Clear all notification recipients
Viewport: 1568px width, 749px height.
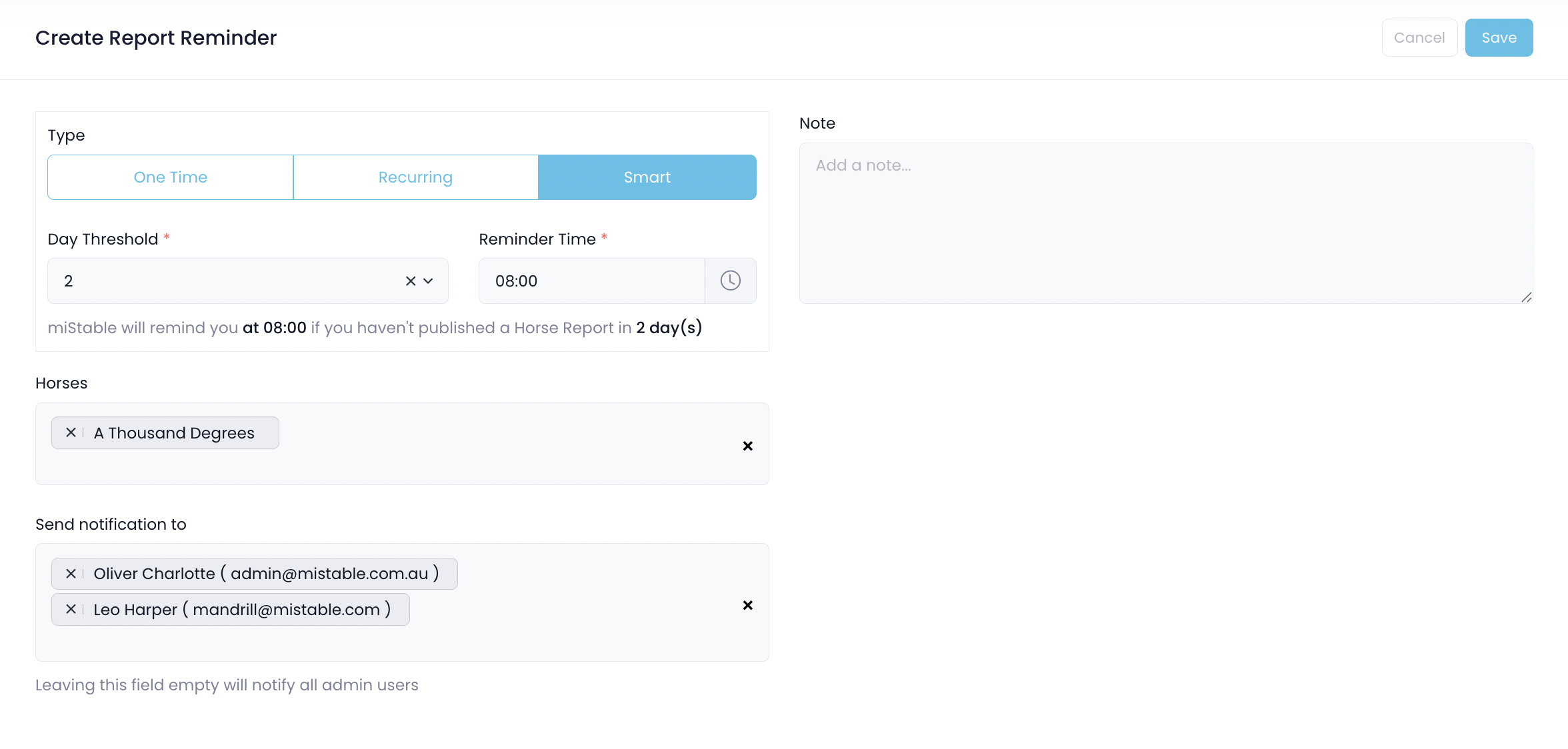tap(747, 605)
